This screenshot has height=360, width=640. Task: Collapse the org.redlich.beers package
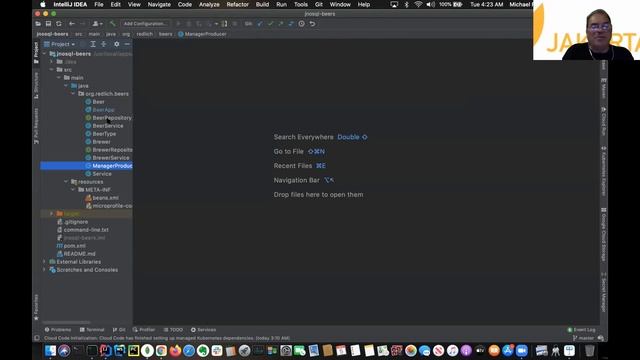[x=73, y=93]
